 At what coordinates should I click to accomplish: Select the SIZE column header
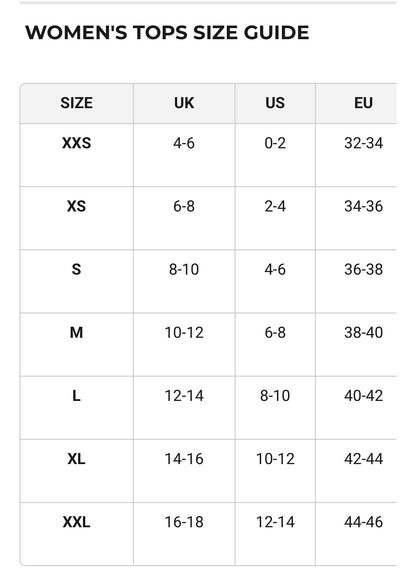click(76, 103)
